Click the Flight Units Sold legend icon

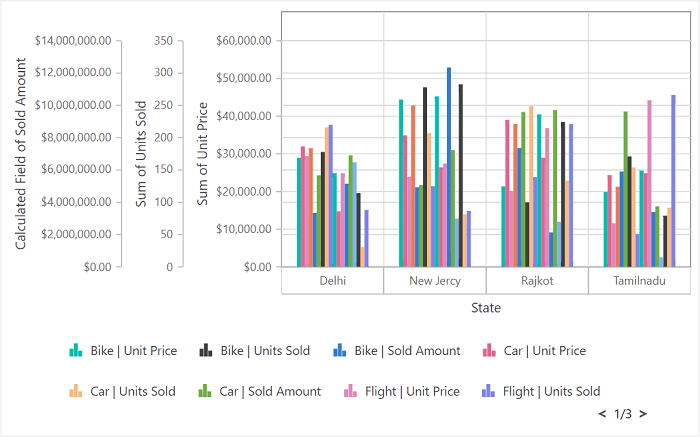point(489,391)
